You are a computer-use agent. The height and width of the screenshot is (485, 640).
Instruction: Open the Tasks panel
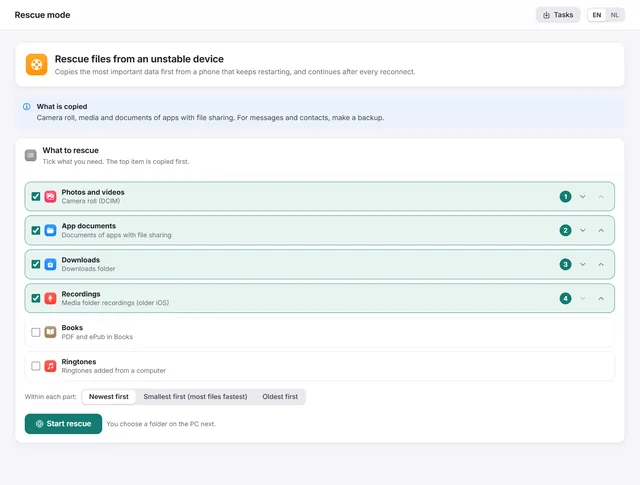pyautogui.click(x=558, y=15)
